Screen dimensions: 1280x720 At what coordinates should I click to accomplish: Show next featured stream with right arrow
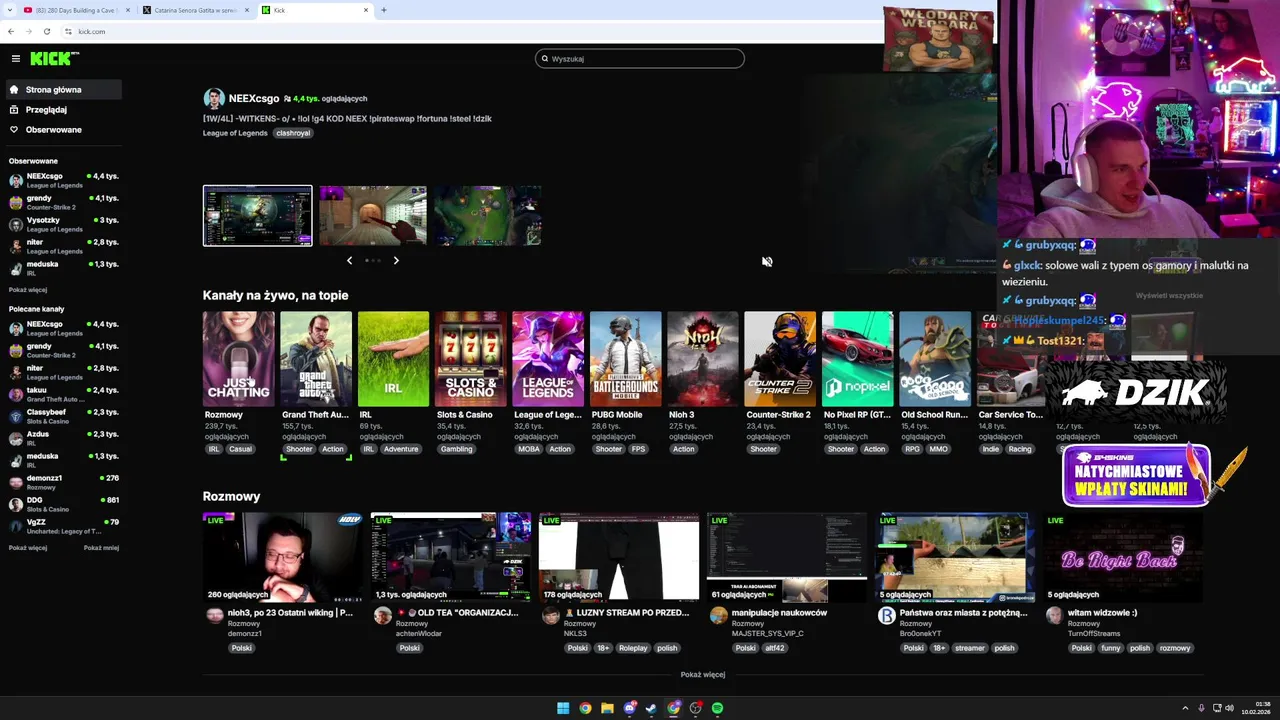coord(396,260)
